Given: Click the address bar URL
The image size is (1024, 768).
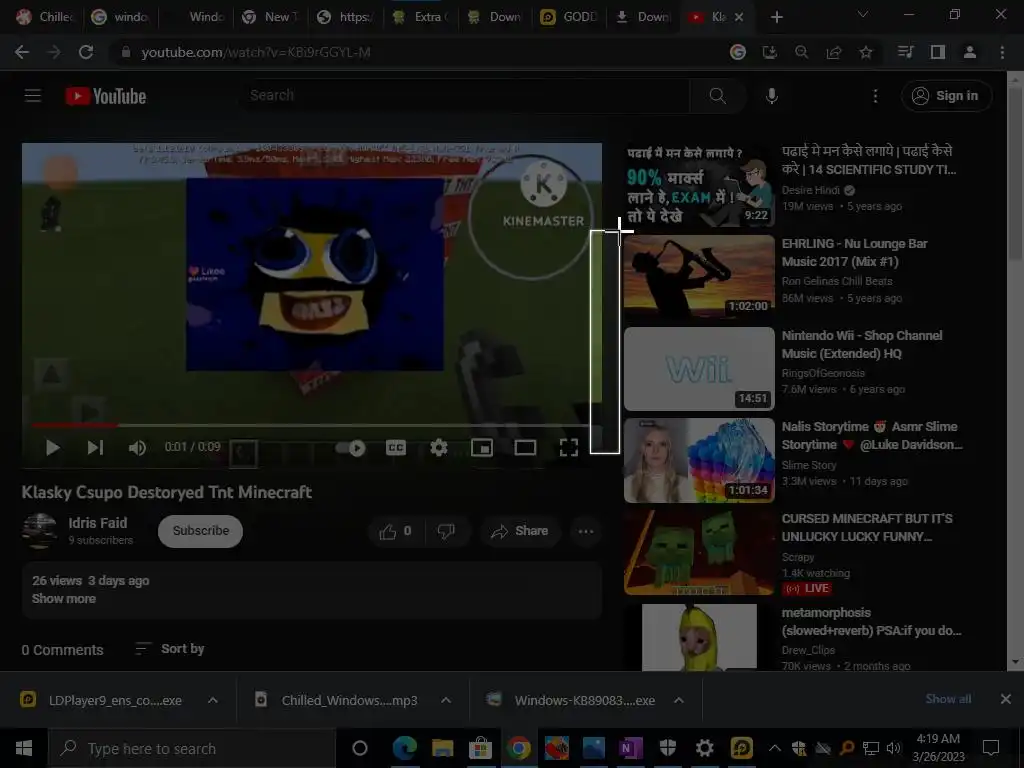Looking at the screenshot, I should (x=255, y=52).
